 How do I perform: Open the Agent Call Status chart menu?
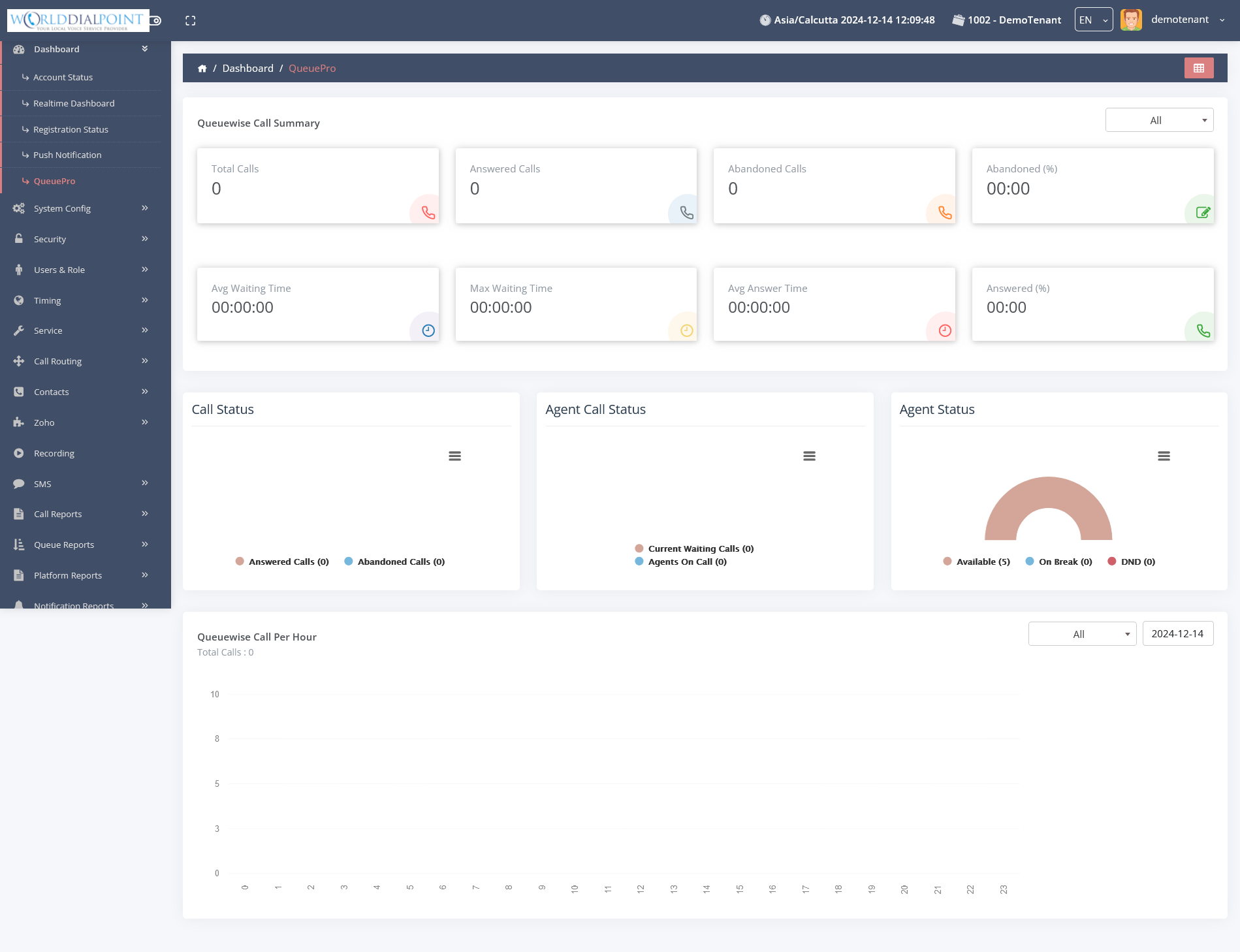coord(809,456)
